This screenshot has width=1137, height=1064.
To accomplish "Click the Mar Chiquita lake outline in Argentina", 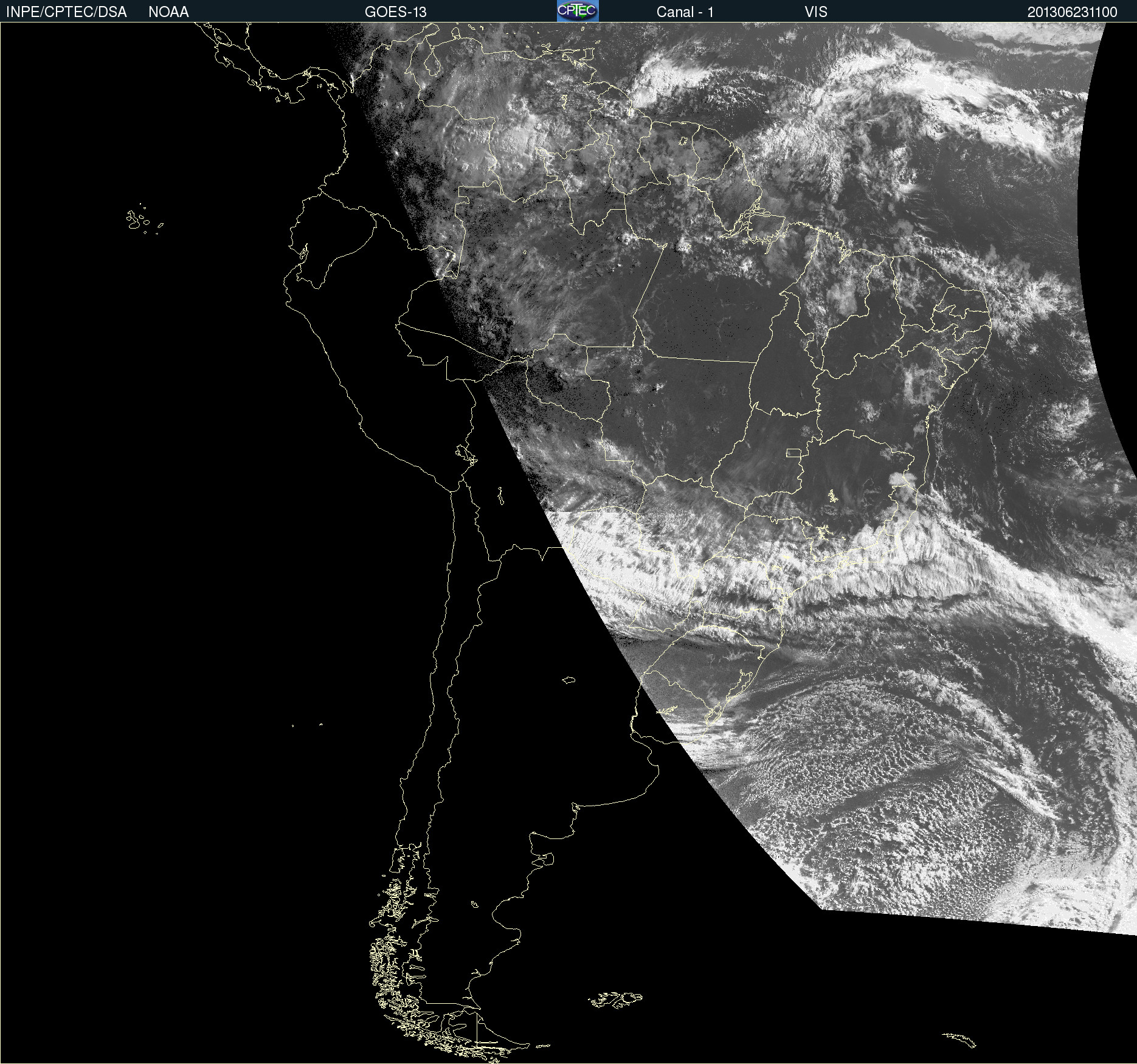I will 569,680.
